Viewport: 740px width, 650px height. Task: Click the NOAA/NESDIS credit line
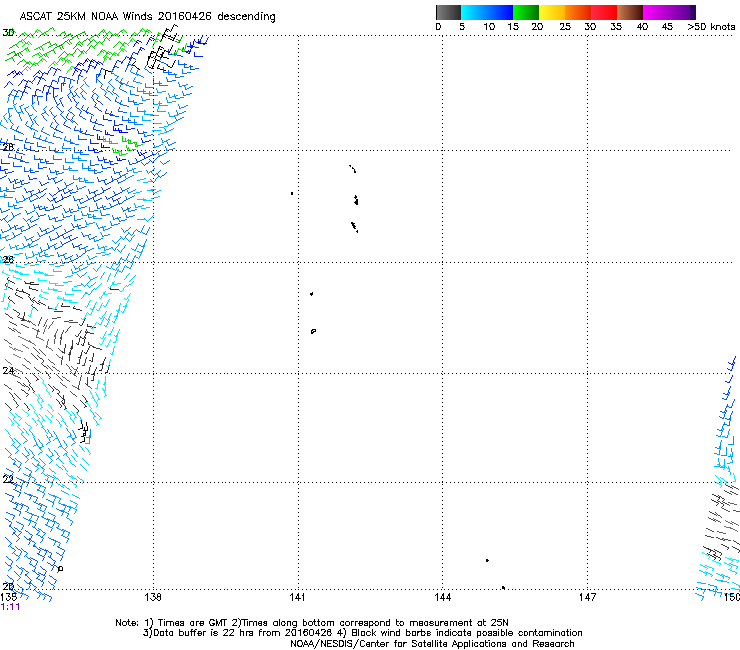432,644
